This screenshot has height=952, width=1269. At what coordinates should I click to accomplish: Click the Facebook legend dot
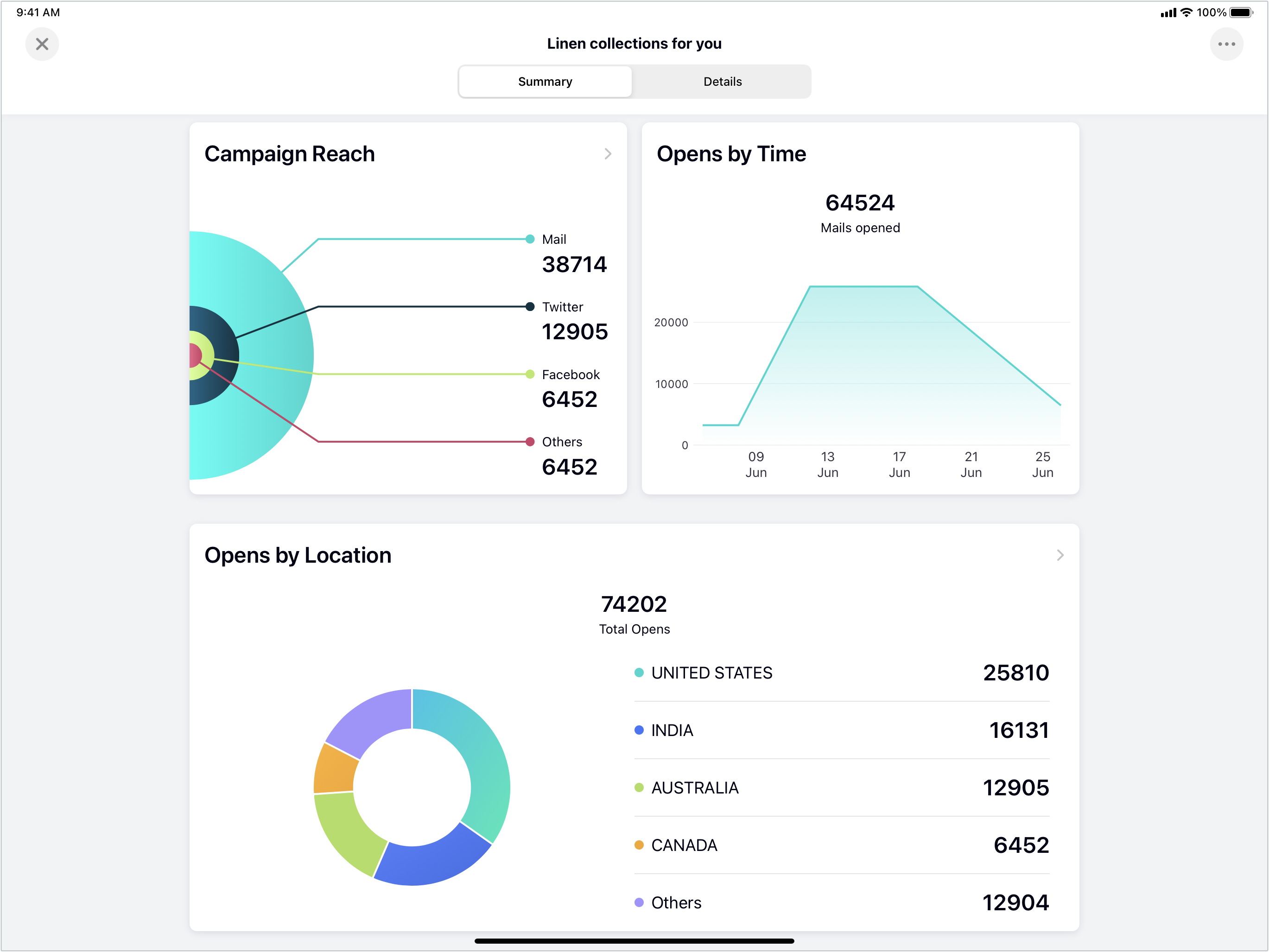pos(529,374)
